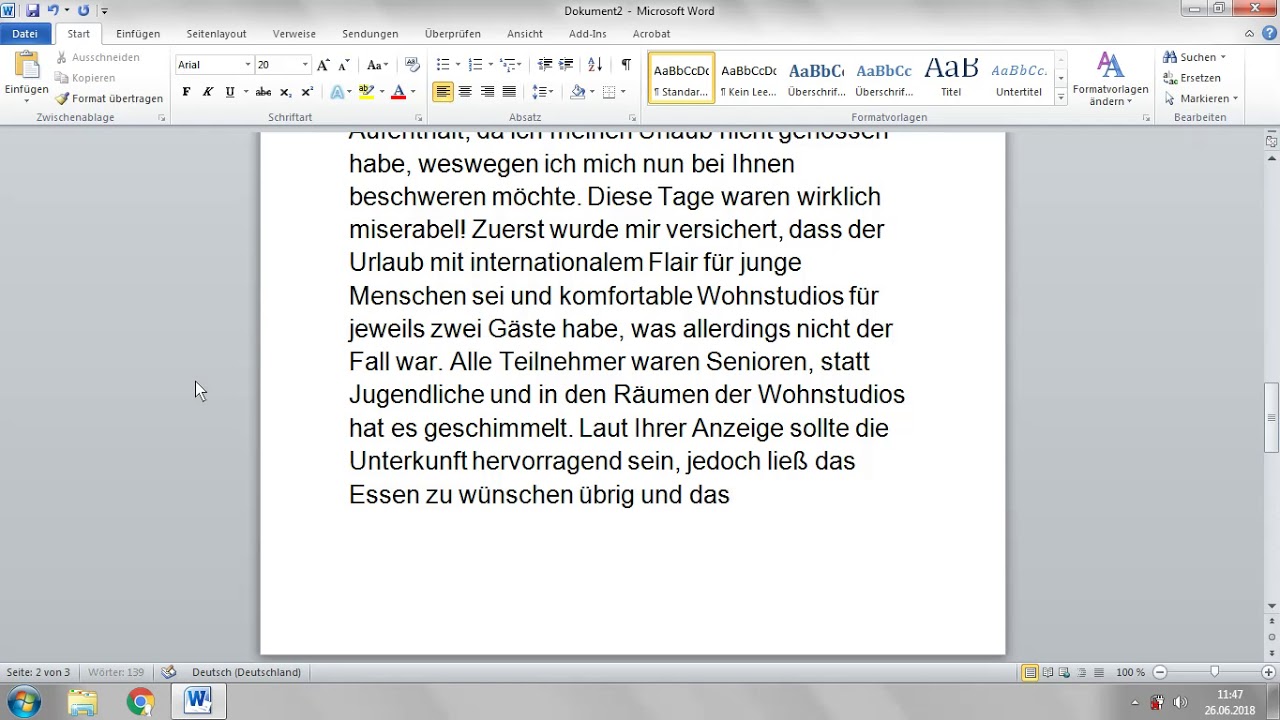The height and width of the screenshot is (720, 1280).
Task: Click the undo icon in title bar
Action: (53, 11)
